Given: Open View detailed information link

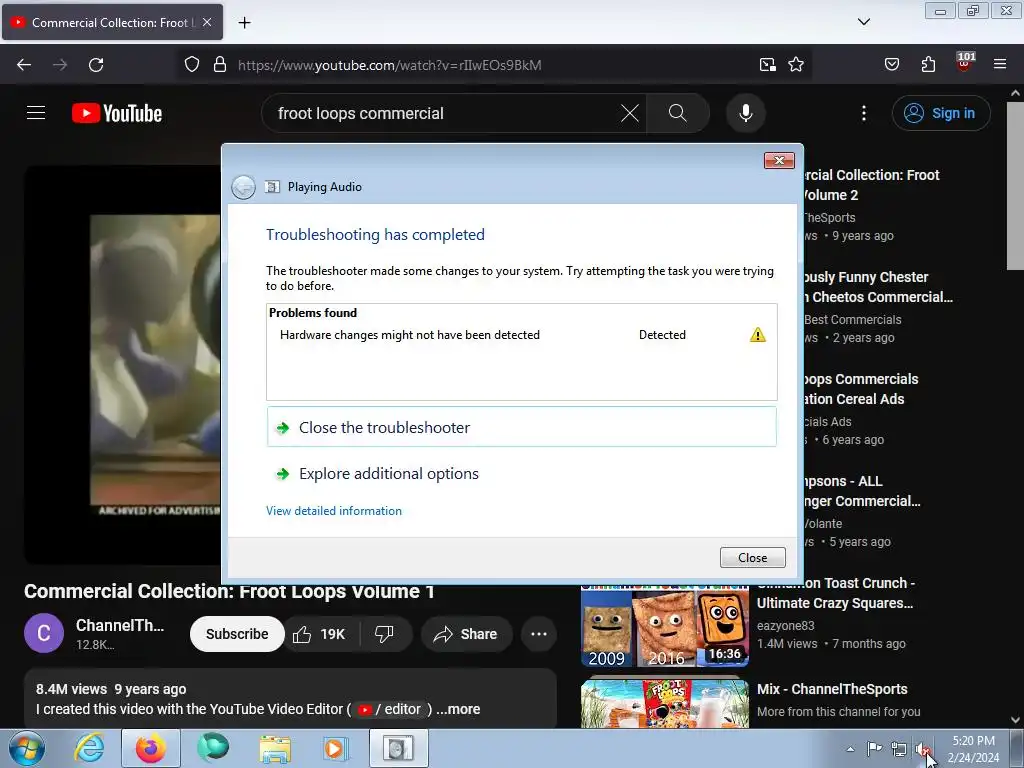Looking at the screenshot, I should [x=334, y=511].
